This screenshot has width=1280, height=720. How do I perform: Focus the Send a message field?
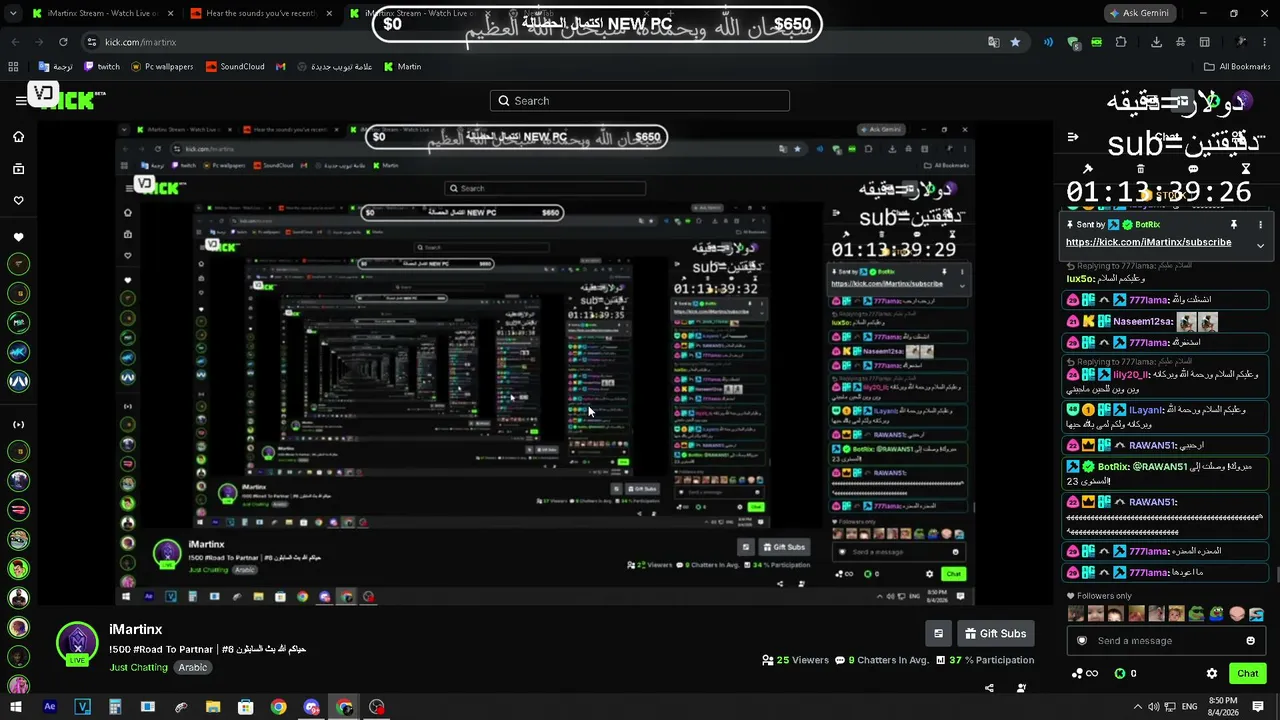pos(1167,641)
